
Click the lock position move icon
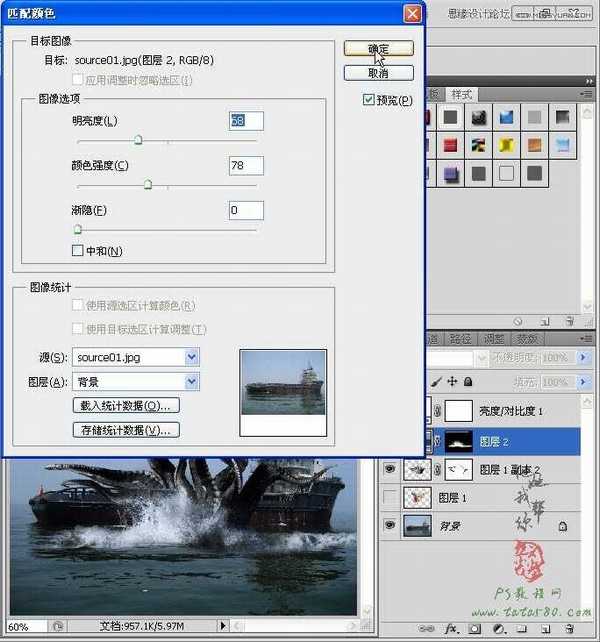[452, 381]
